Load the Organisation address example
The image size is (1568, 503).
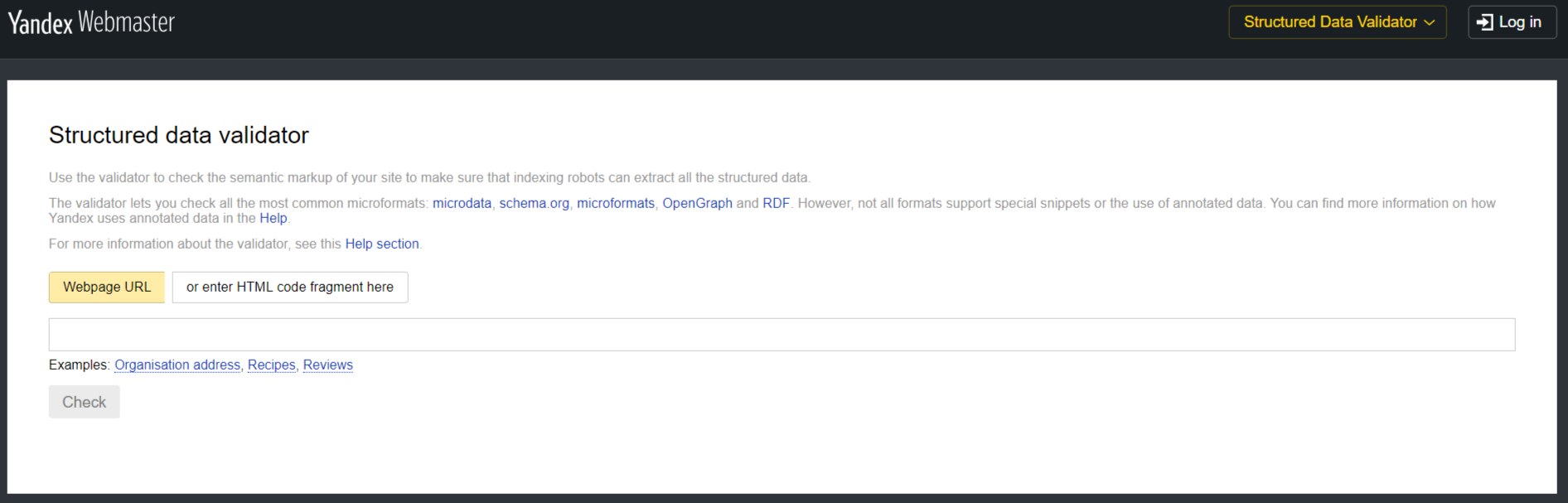tap(177, 365)
